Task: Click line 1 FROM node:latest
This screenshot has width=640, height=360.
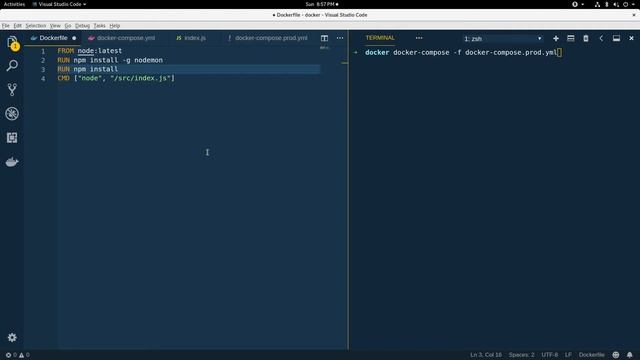Action: [89, 51]
